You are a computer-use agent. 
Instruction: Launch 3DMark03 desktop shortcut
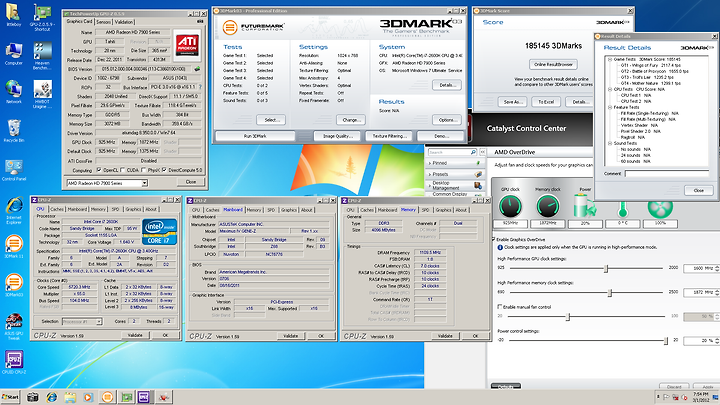click(x=14, y=285)
